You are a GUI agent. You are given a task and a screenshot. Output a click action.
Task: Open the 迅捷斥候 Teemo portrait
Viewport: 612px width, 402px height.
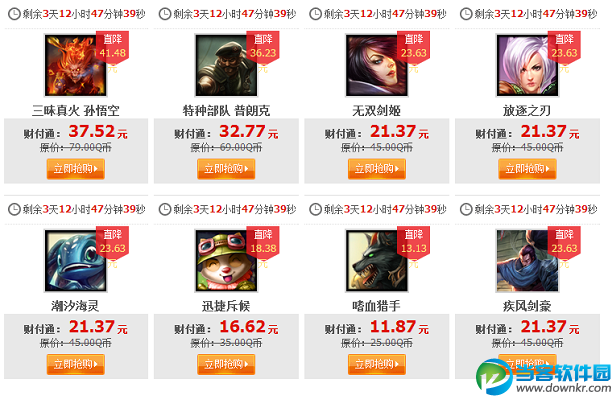tap(226, 260)
